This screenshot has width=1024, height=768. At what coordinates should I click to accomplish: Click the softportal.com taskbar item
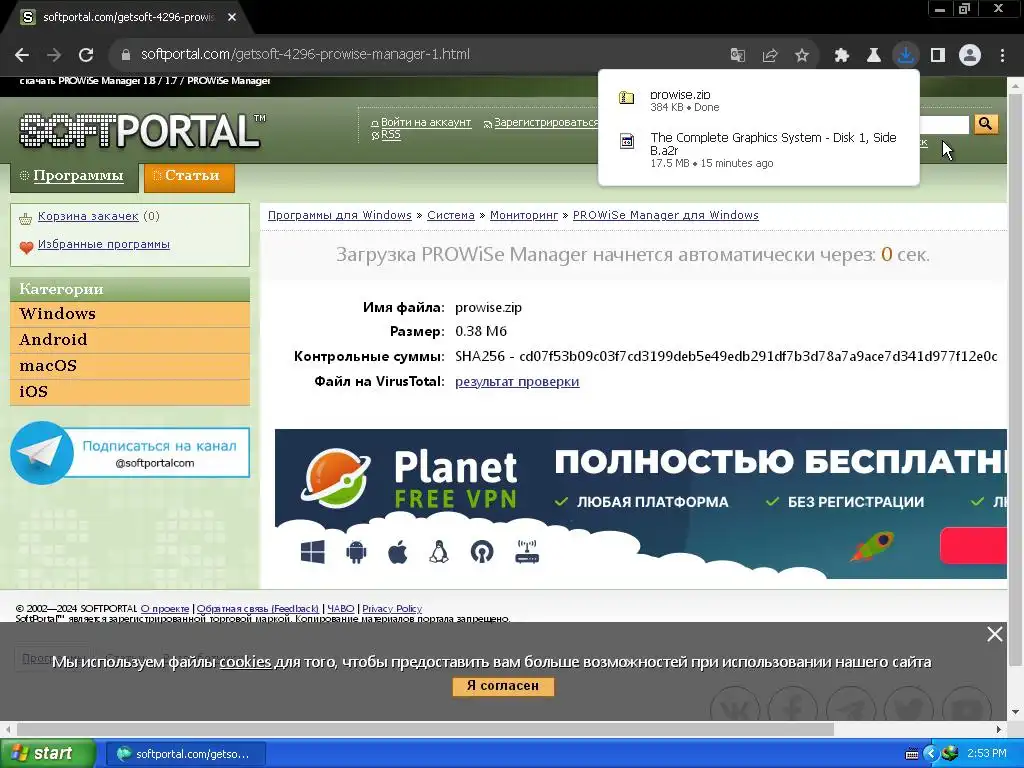pos(185,754)
